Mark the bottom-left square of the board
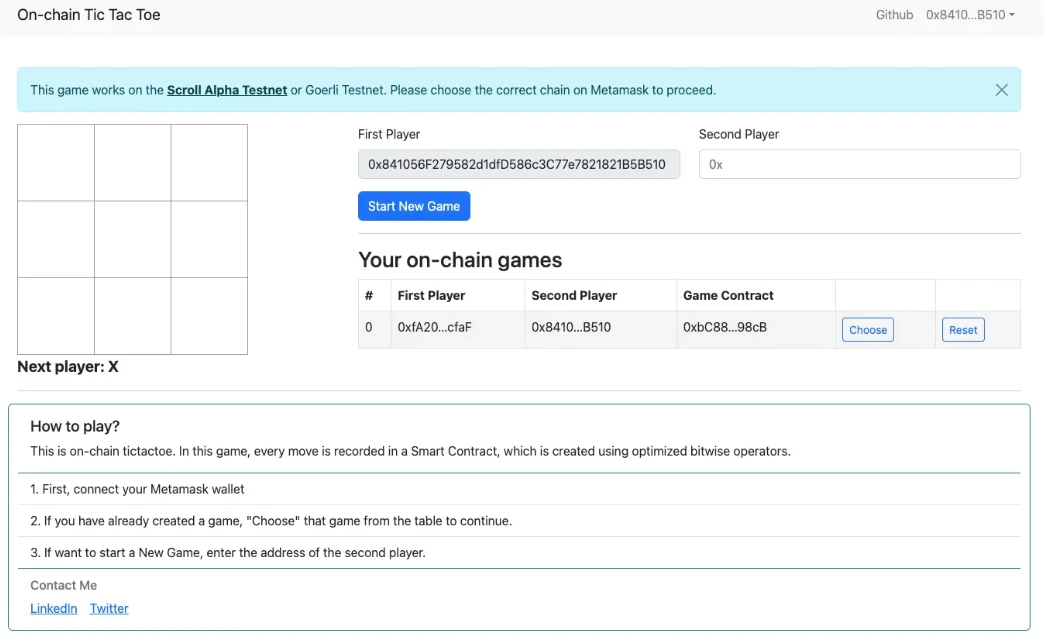The height and width of the screenshot is (640, 1044). [x=56, y=315]
